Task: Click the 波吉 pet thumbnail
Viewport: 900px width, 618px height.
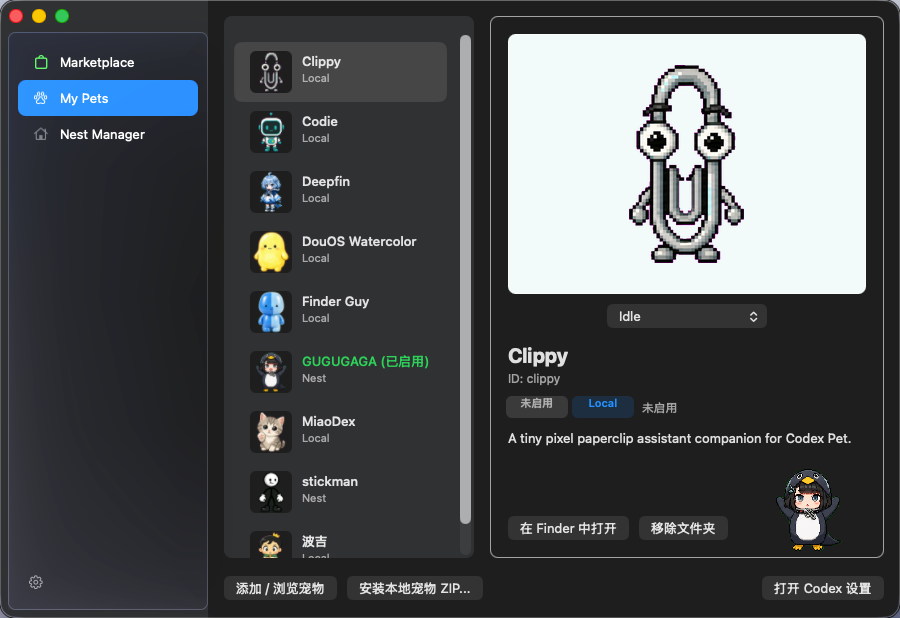Action: point(271,545)
